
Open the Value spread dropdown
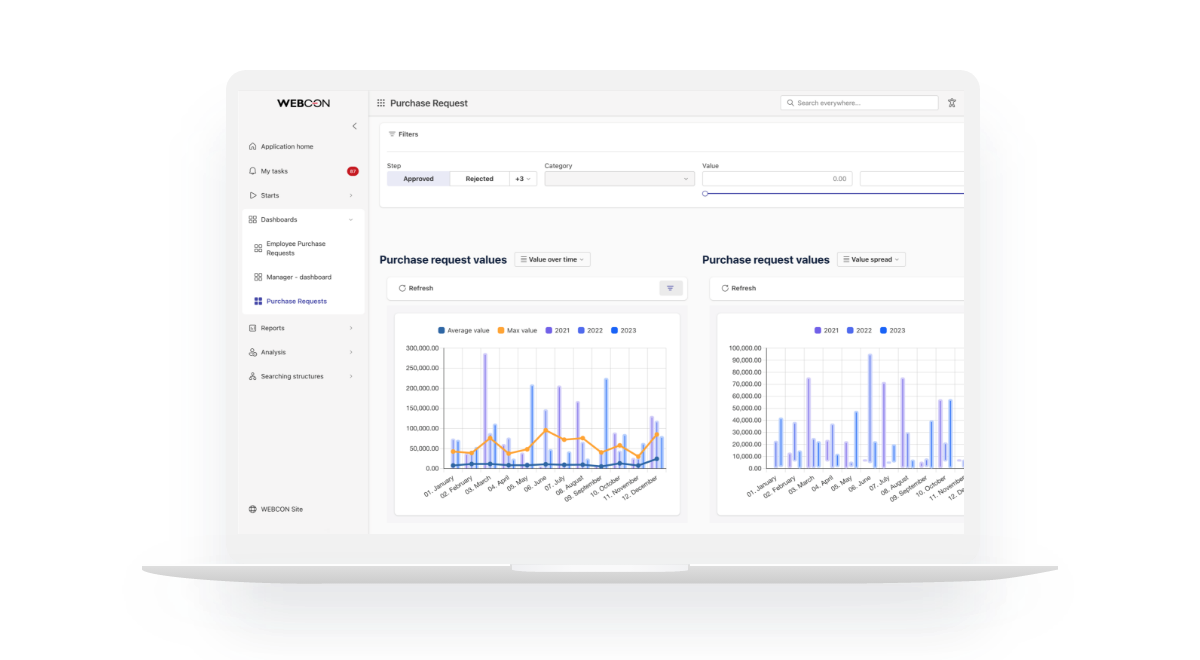[870, 260]
